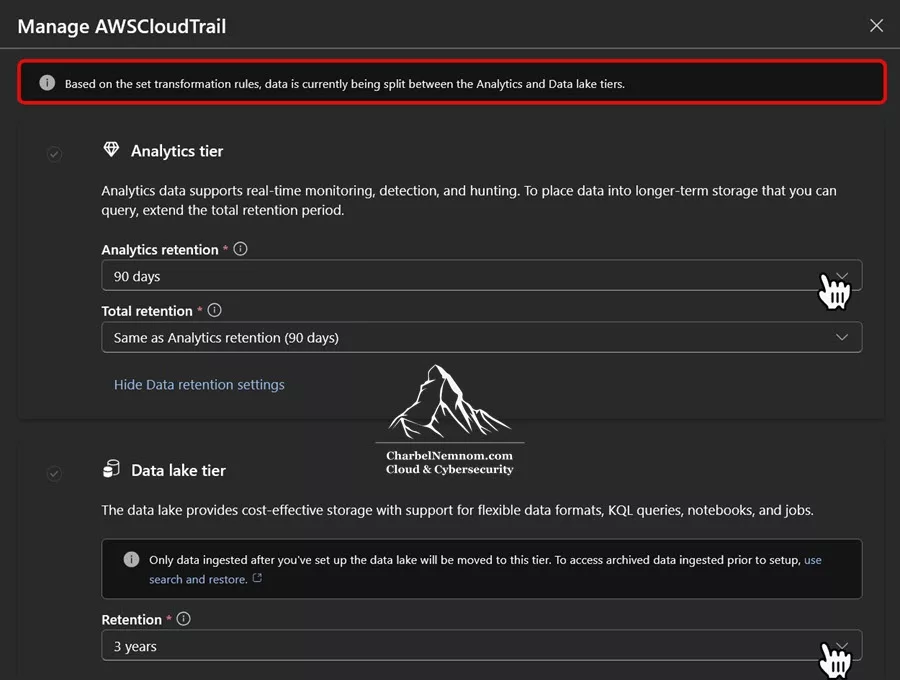
Task: Open the data lake Retention 3 years dropdown
Action: coord(482,646)
